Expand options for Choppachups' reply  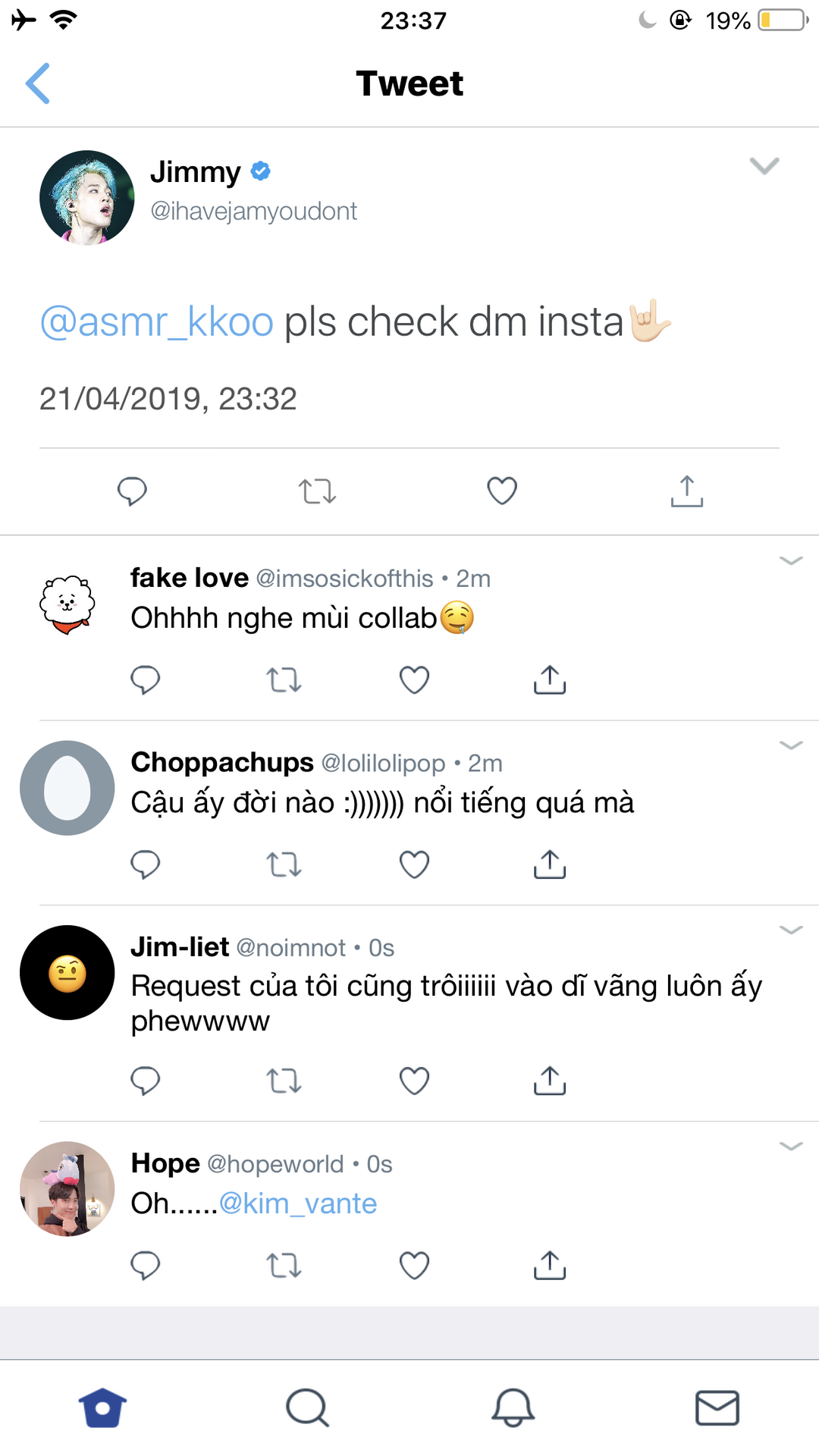click(791, 745)
